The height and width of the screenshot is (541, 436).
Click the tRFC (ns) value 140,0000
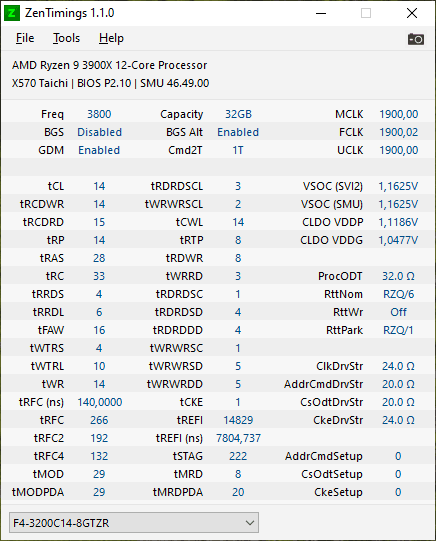(x=99, y=402)
